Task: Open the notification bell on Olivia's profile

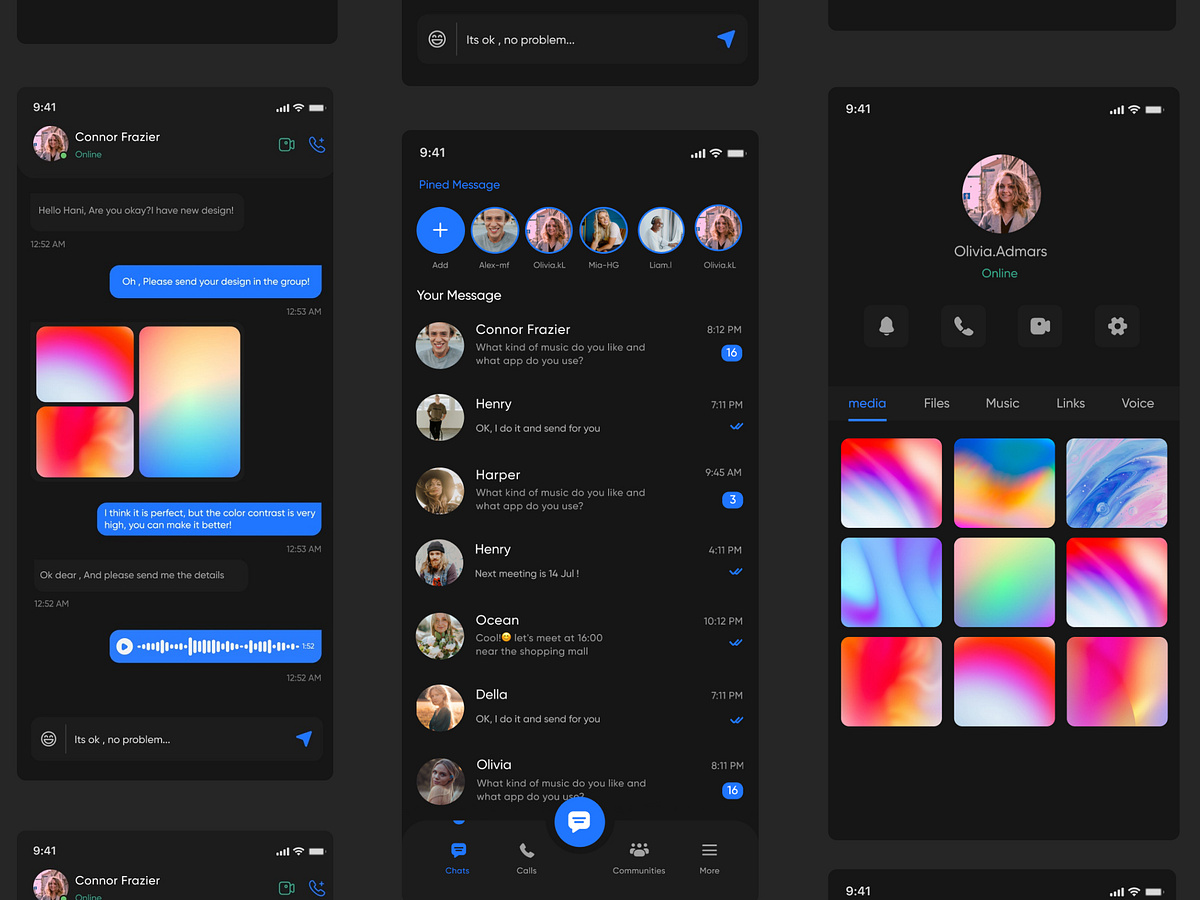Action: click(x=887, y=325)
